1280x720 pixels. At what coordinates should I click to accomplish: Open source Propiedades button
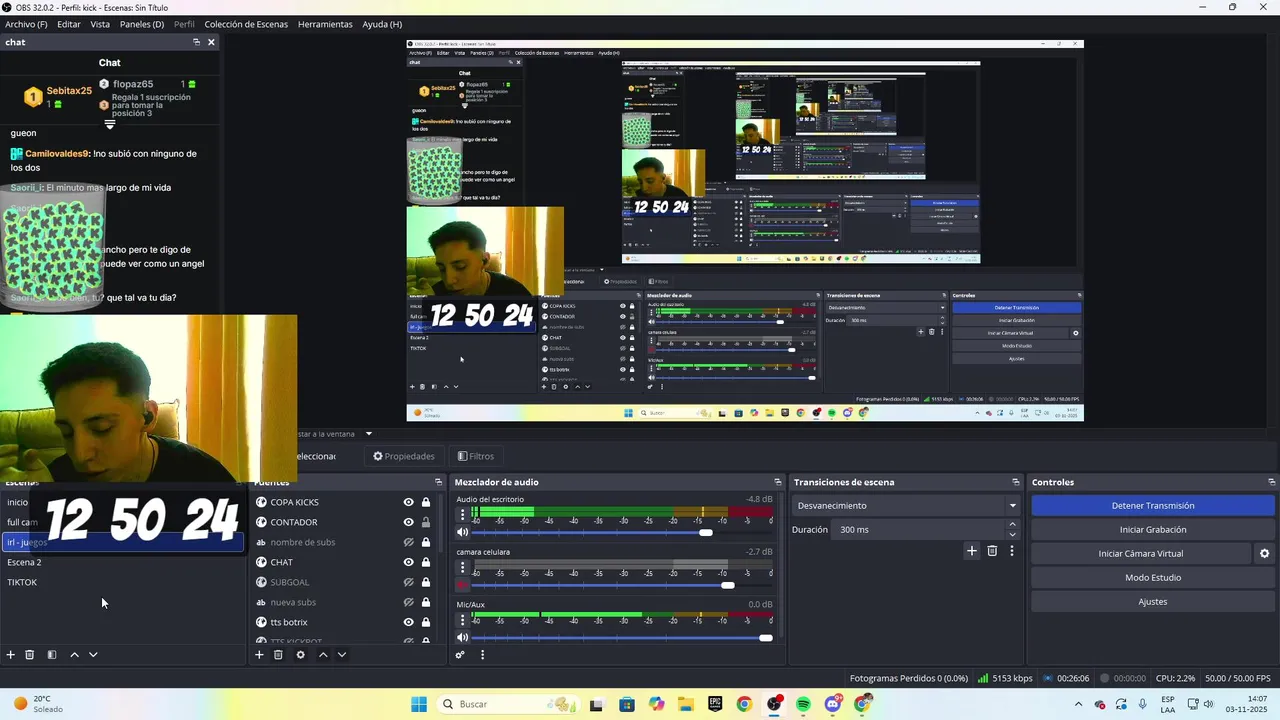point(404,456)
